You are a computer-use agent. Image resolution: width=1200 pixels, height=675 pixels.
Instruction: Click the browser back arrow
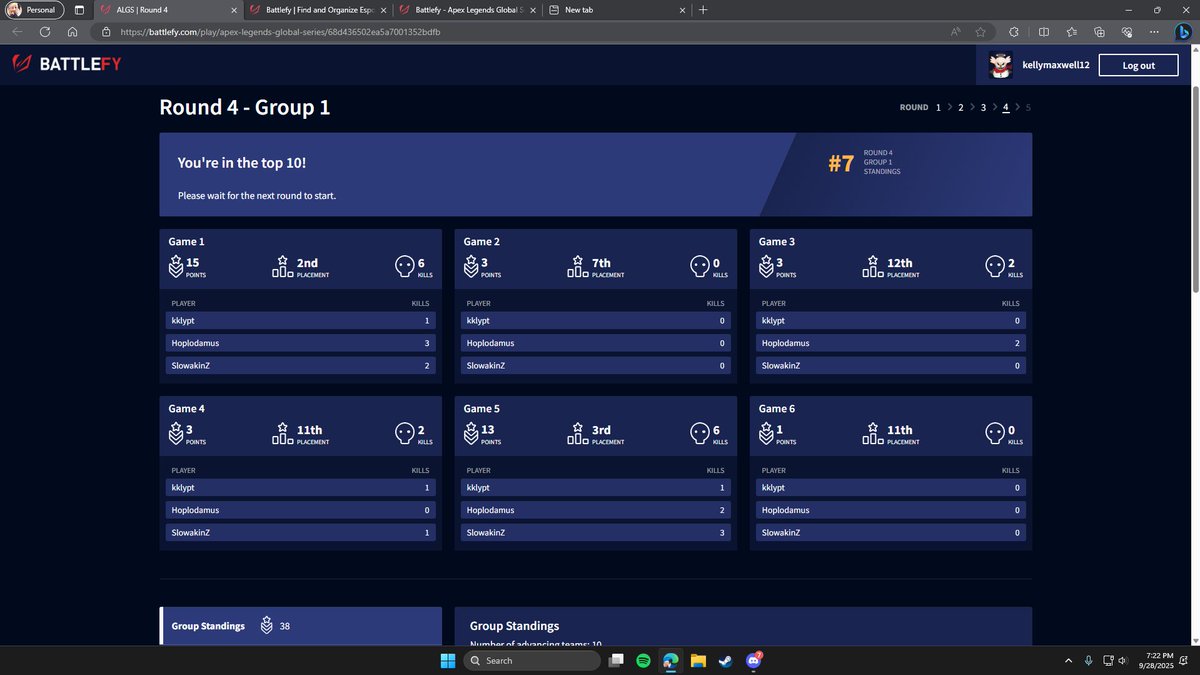coord(17,32)
